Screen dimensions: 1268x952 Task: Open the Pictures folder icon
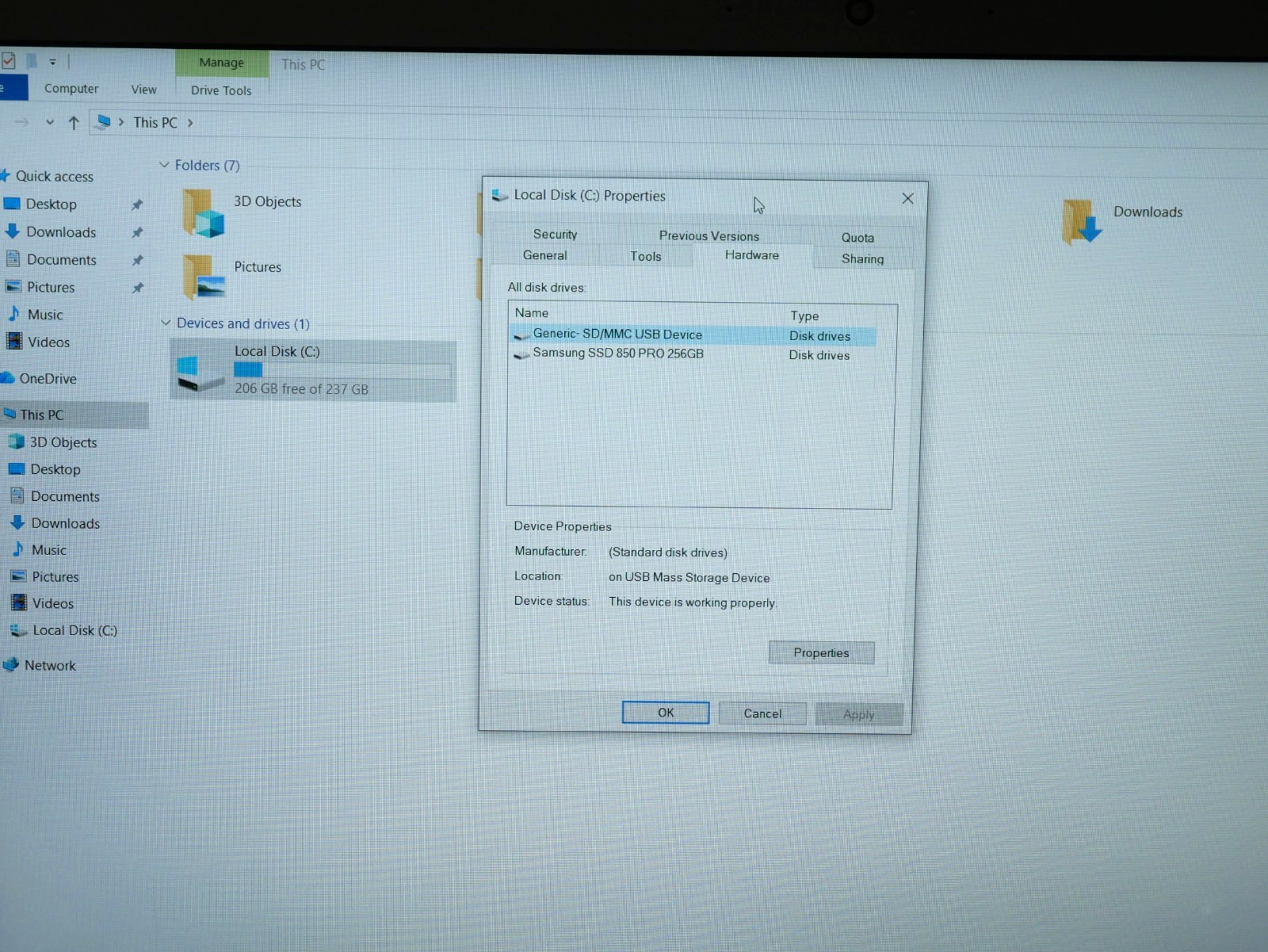click(204, 276)
